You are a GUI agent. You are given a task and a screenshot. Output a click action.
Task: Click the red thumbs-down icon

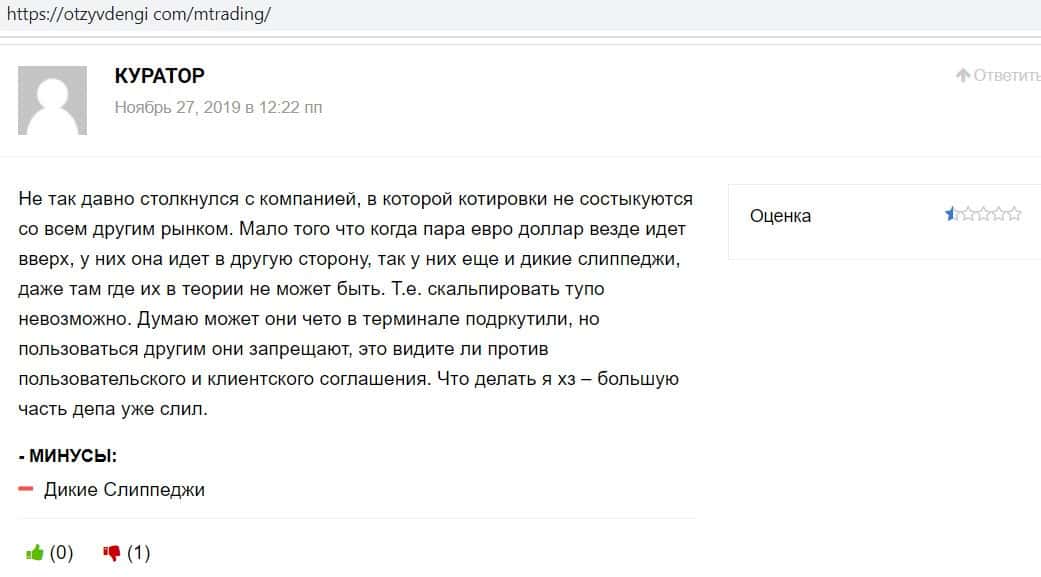[x=112, y=553]
